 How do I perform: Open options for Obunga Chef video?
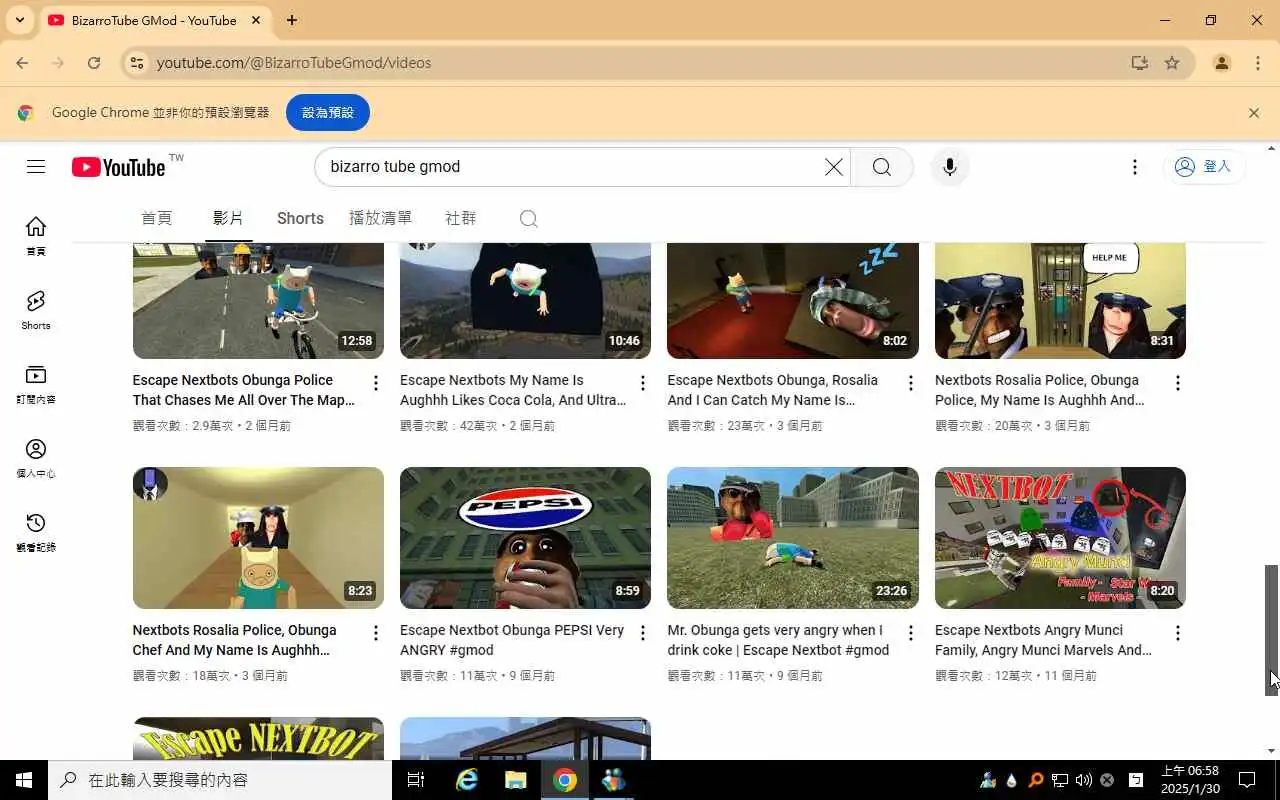click(x=375, y=633)
